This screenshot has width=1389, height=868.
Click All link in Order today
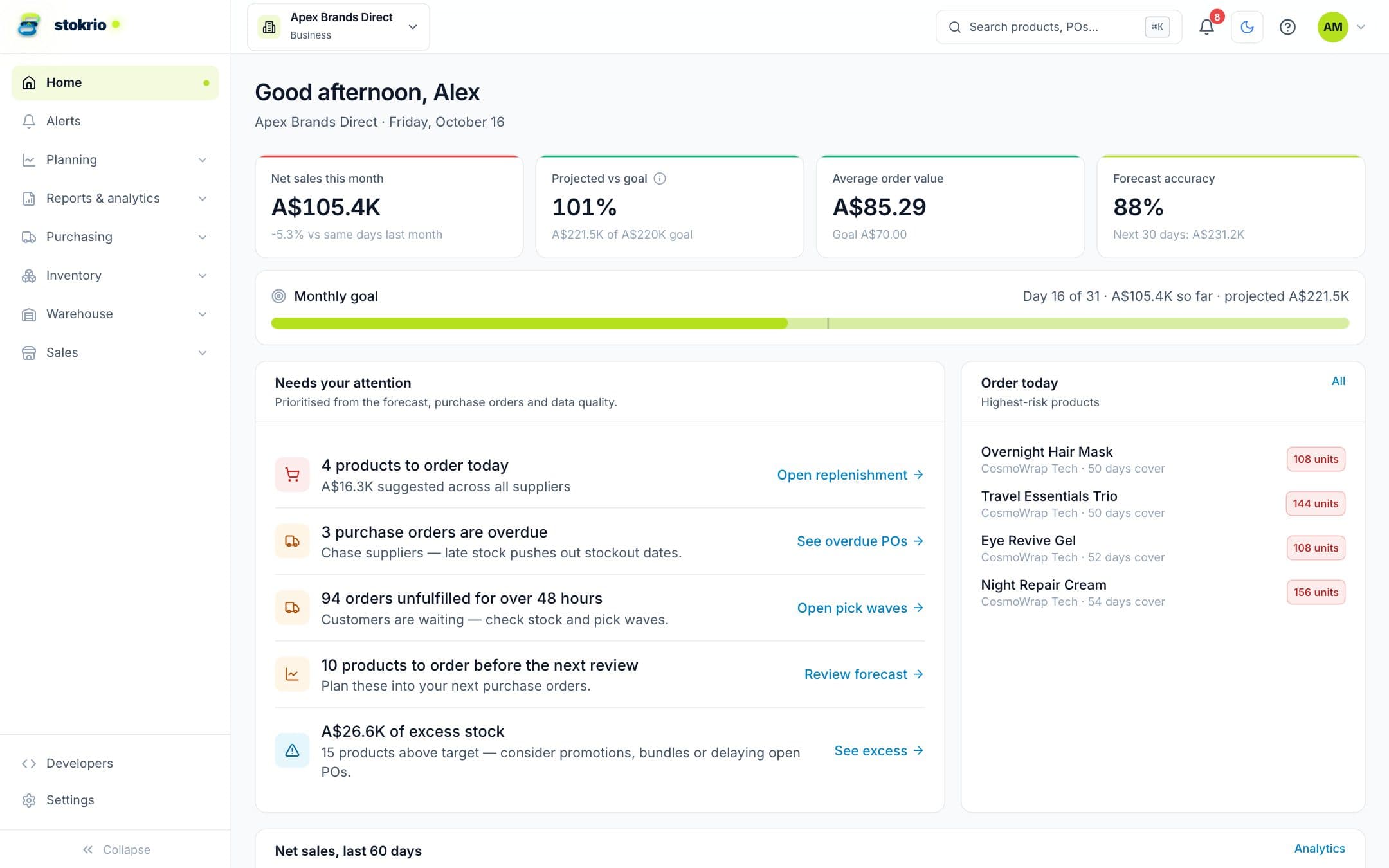click(x=1338, y=381)
